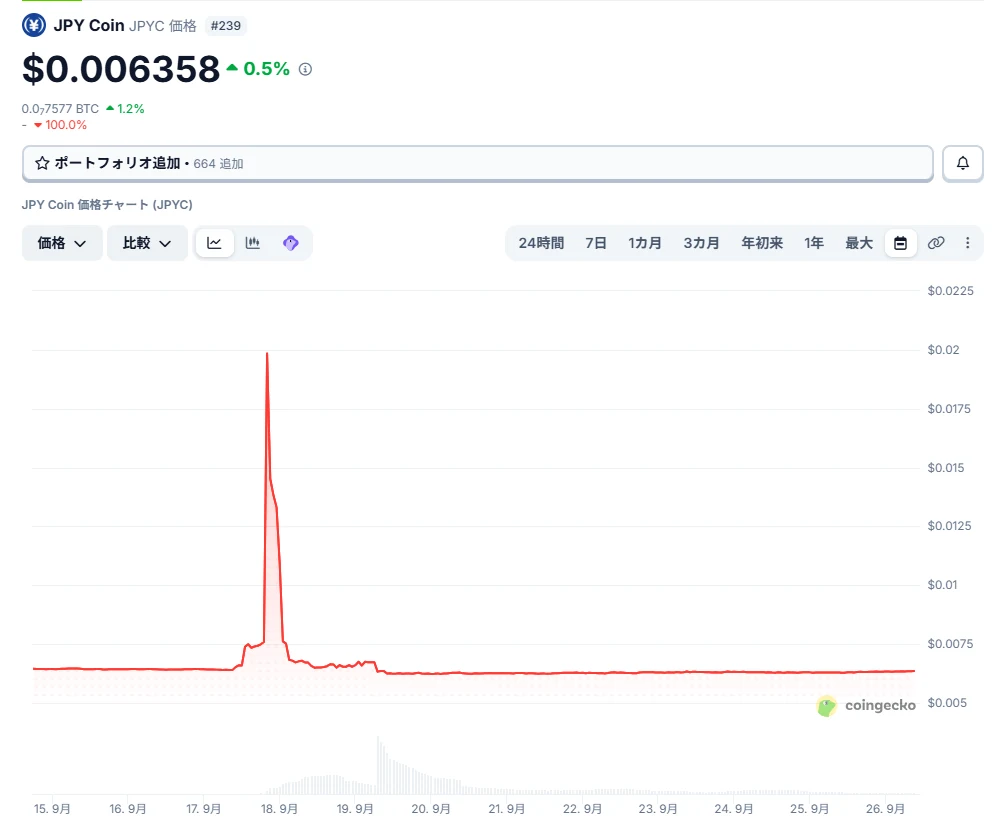Click the 26. 9月 date label
Viewport: 1006px width, 817px height.
pos(885,809)
